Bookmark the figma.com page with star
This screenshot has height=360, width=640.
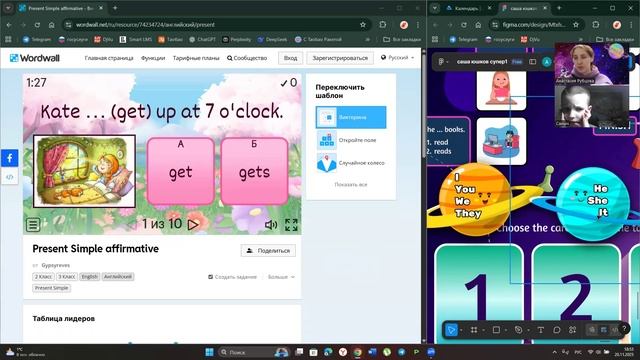tap(576, 24)
